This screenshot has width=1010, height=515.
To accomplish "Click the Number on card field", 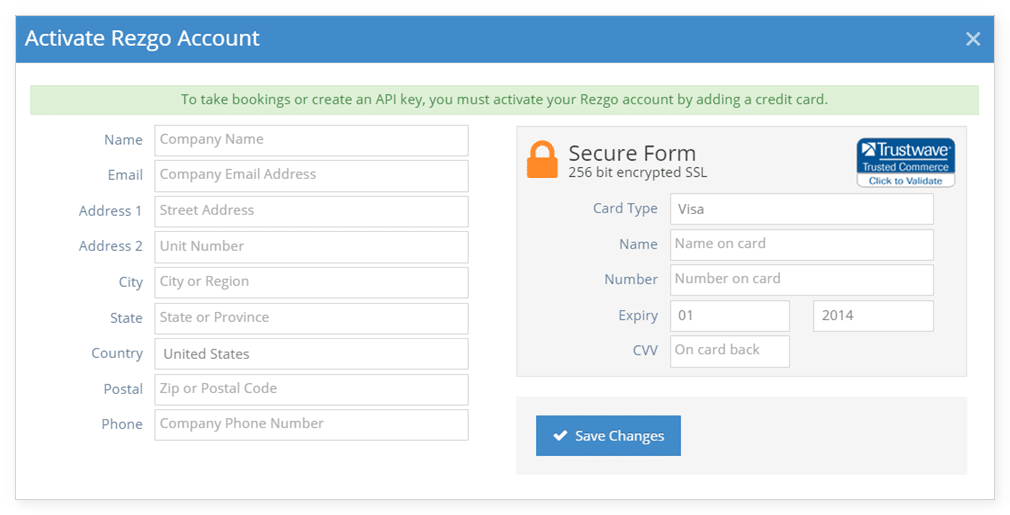I will [x=801, y=280].
